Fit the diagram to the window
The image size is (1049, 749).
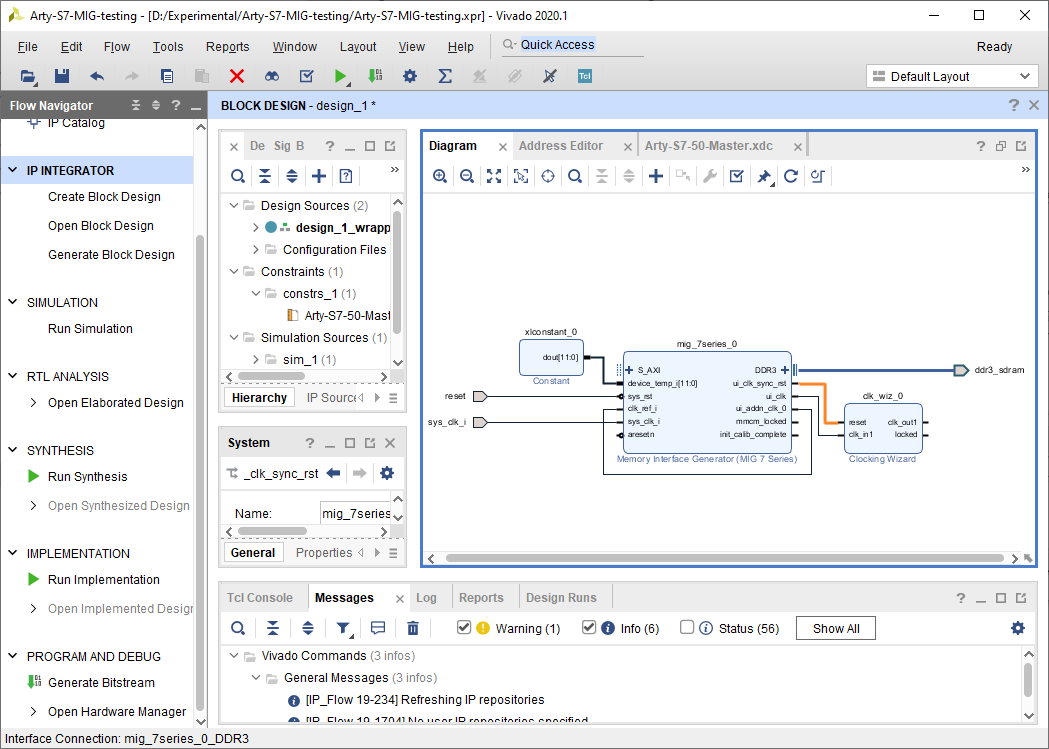point(494,176)
